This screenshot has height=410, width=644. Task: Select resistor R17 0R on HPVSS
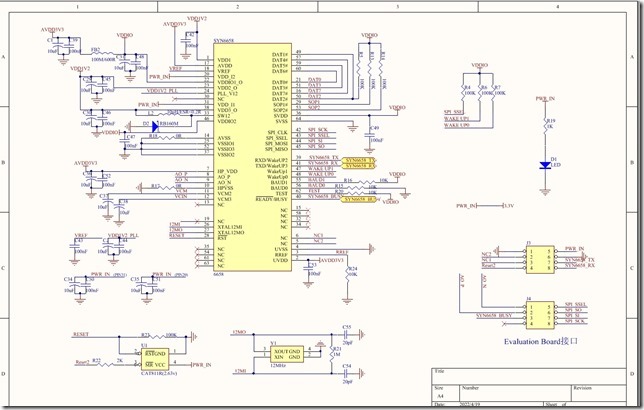pos(166,188)
